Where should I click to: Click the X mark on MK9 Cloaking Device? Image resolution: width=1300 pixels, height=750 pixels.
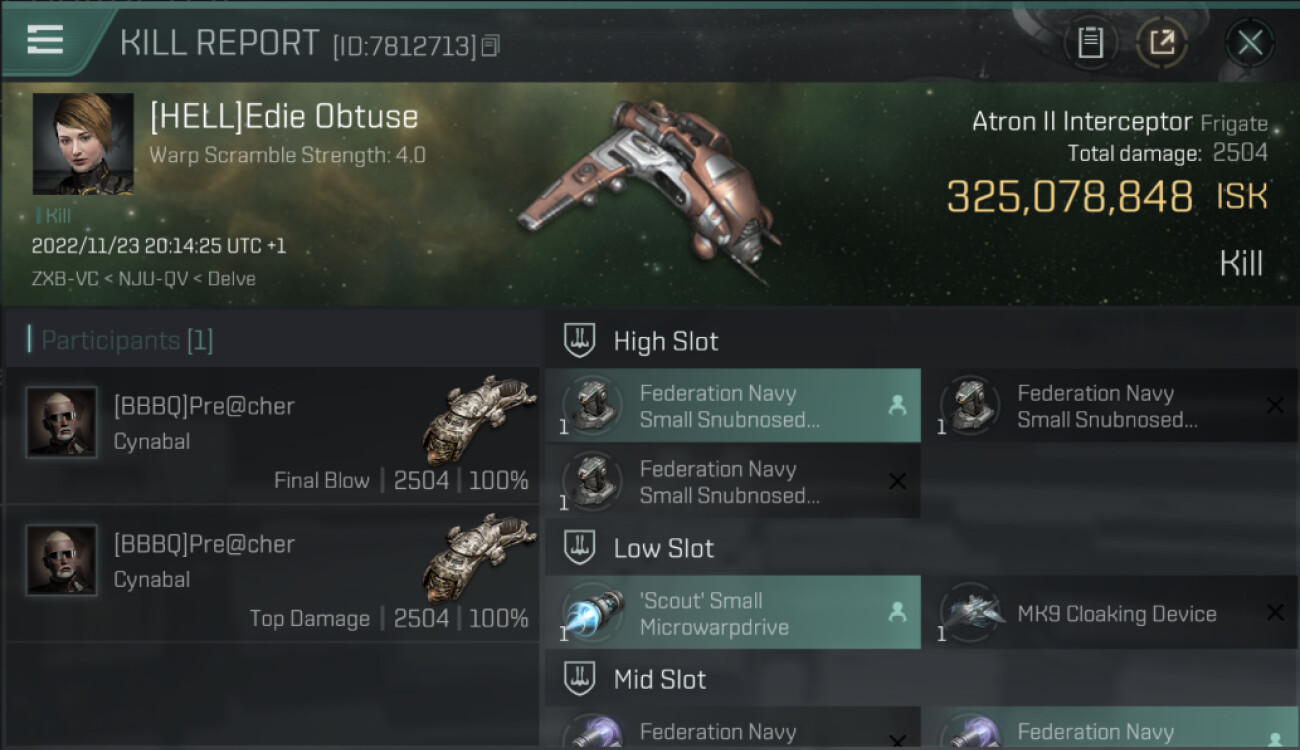pos(1275,613)
